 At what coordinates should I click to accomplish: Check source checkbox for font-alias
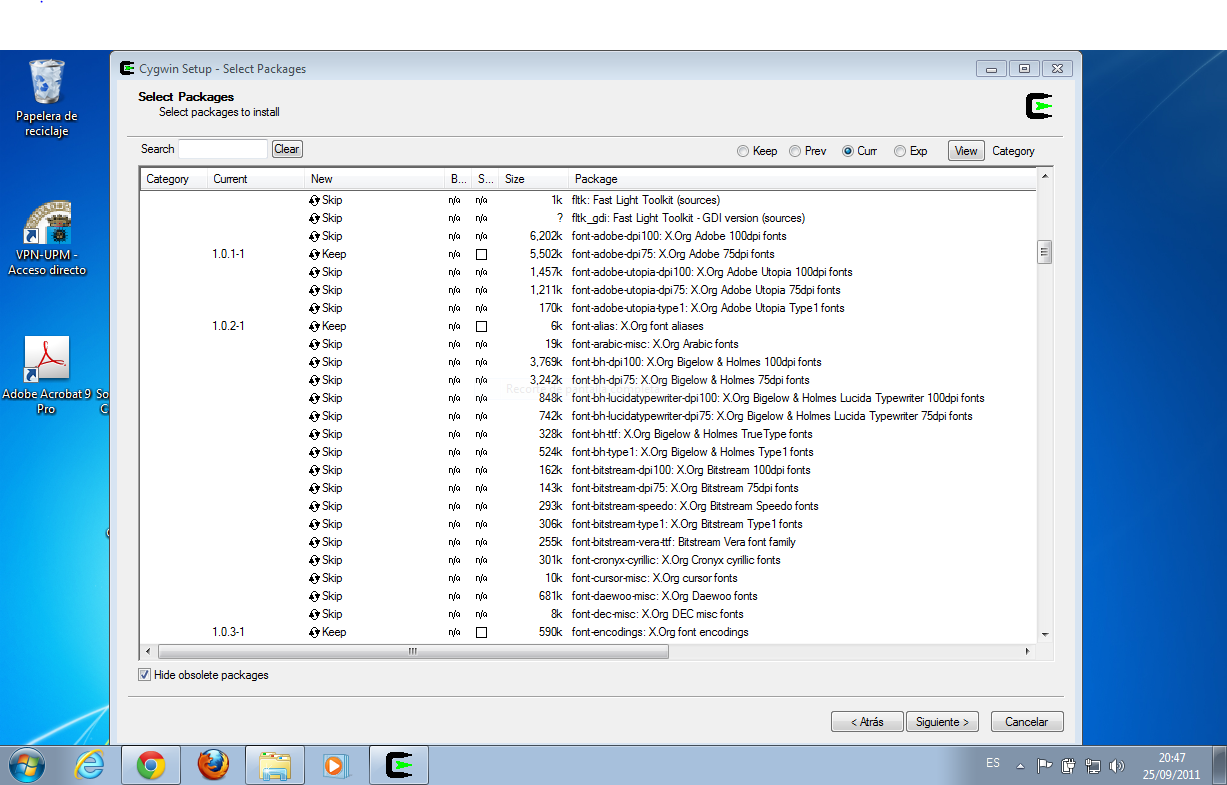[x=481, y=327]
